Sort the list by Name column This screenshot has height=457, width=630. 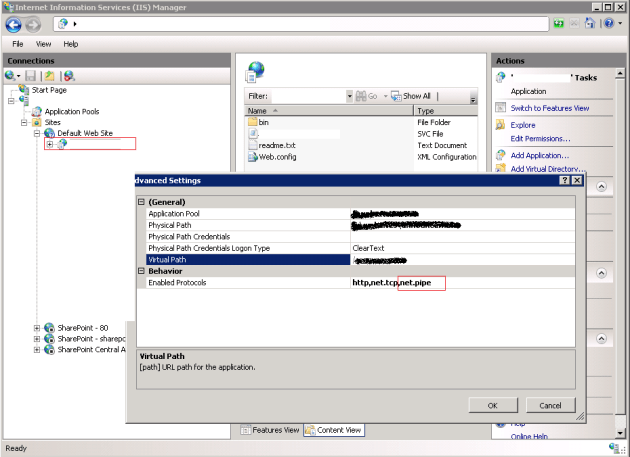(x=329, y=111)
